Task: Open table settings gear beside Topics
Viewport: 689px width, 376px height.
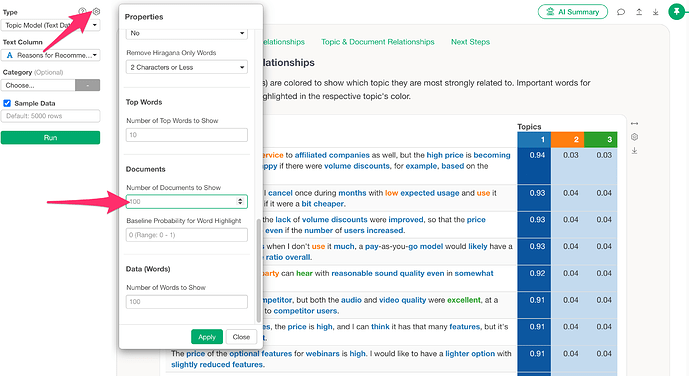Action: [x=635, y=137]
